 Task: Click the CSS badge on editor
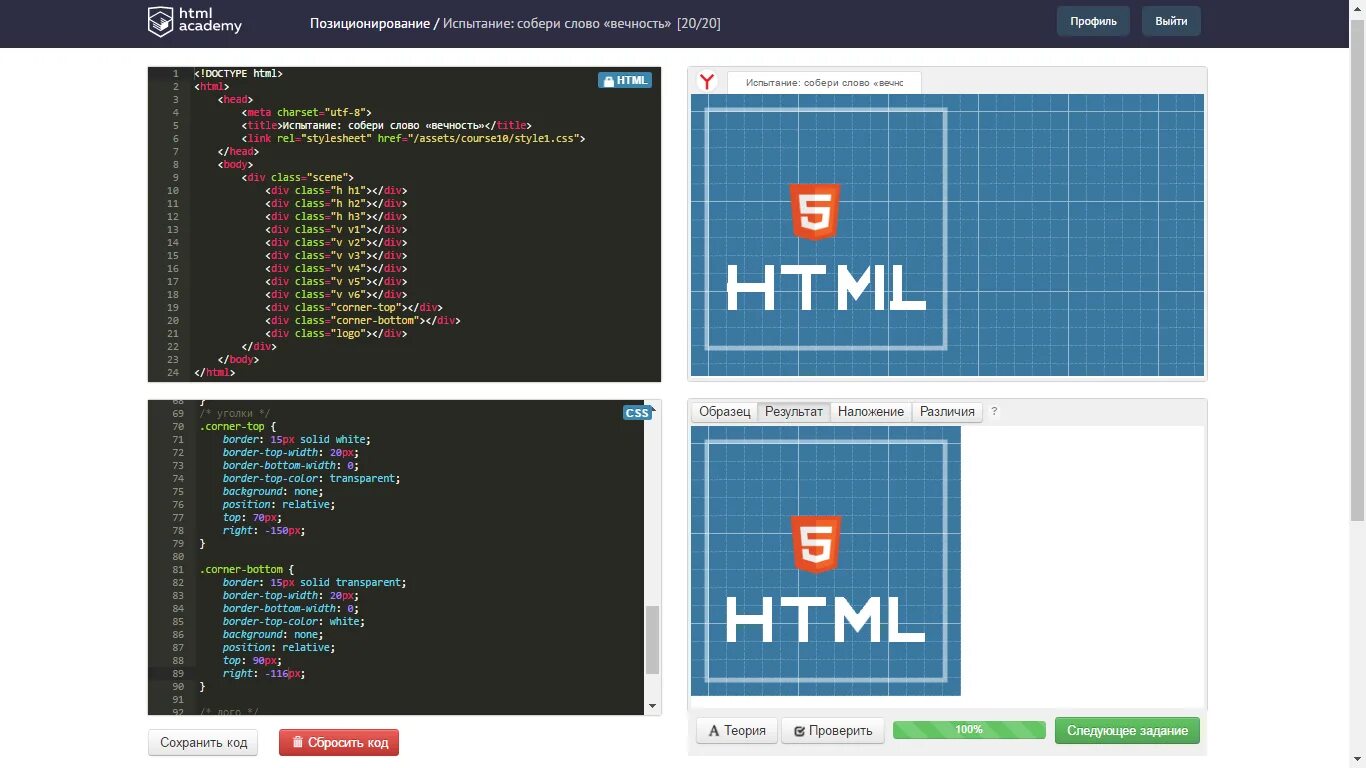637,413
